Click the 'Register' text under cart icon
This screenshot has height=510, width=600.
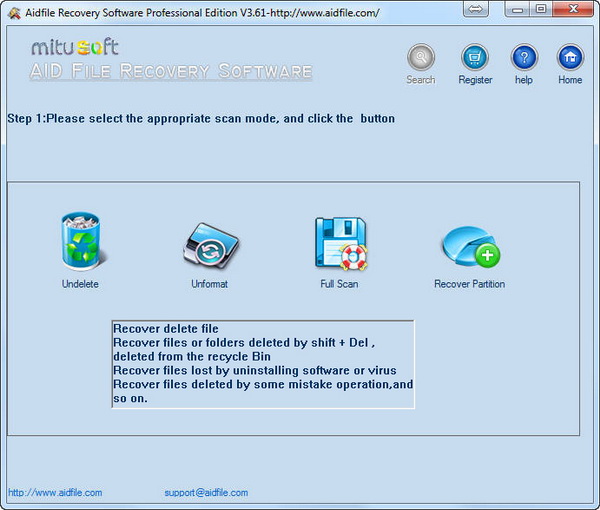(x=475, y=80)
